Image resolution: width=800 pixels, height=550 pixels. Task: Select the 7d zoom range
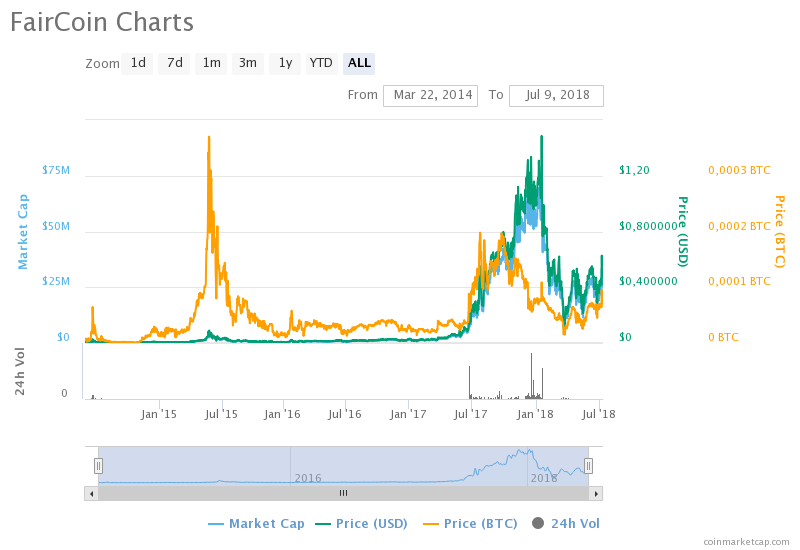click(174, 63)
